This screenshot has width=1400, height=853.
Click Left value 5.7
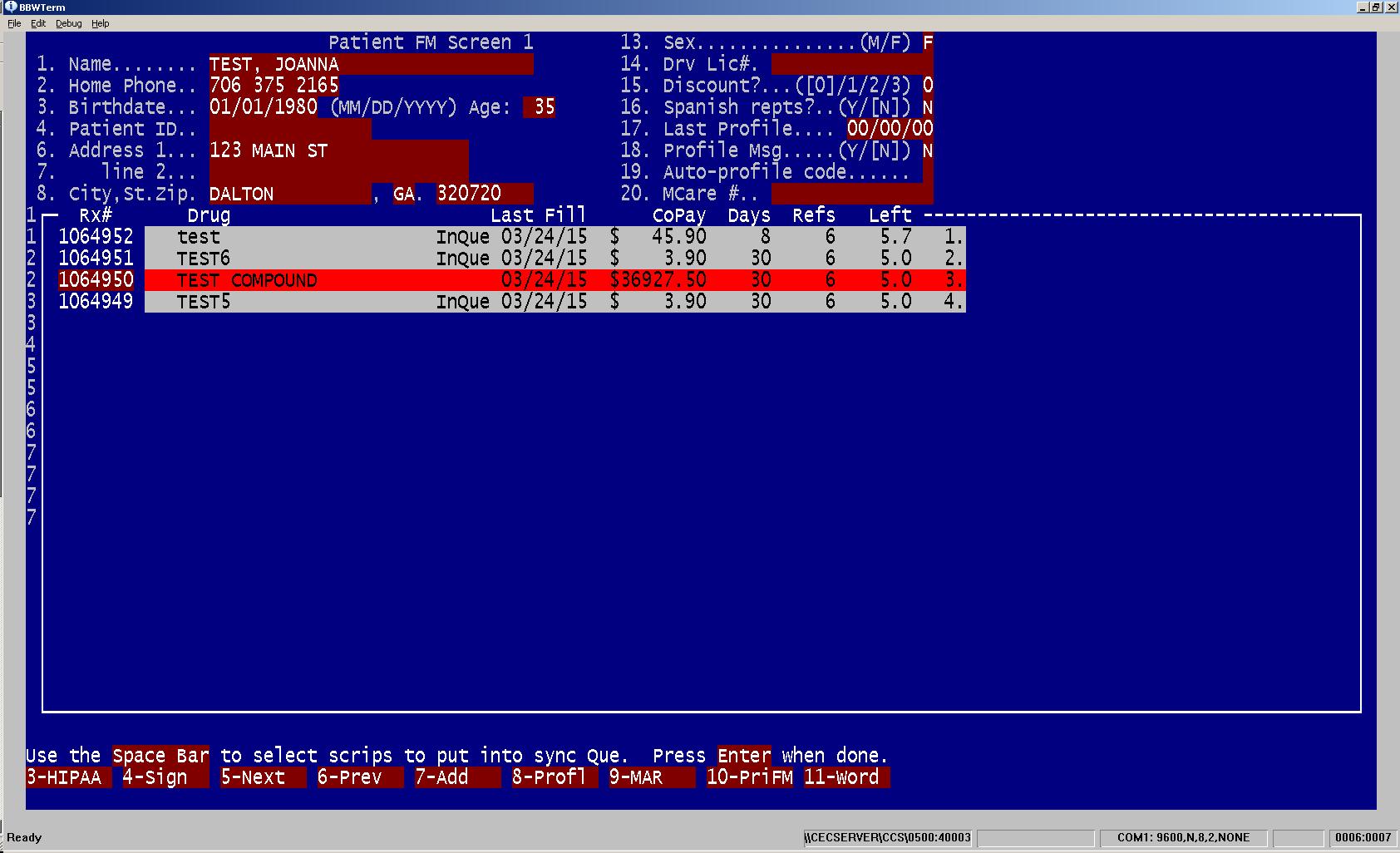pyautogui.click(x=896, y=237)
